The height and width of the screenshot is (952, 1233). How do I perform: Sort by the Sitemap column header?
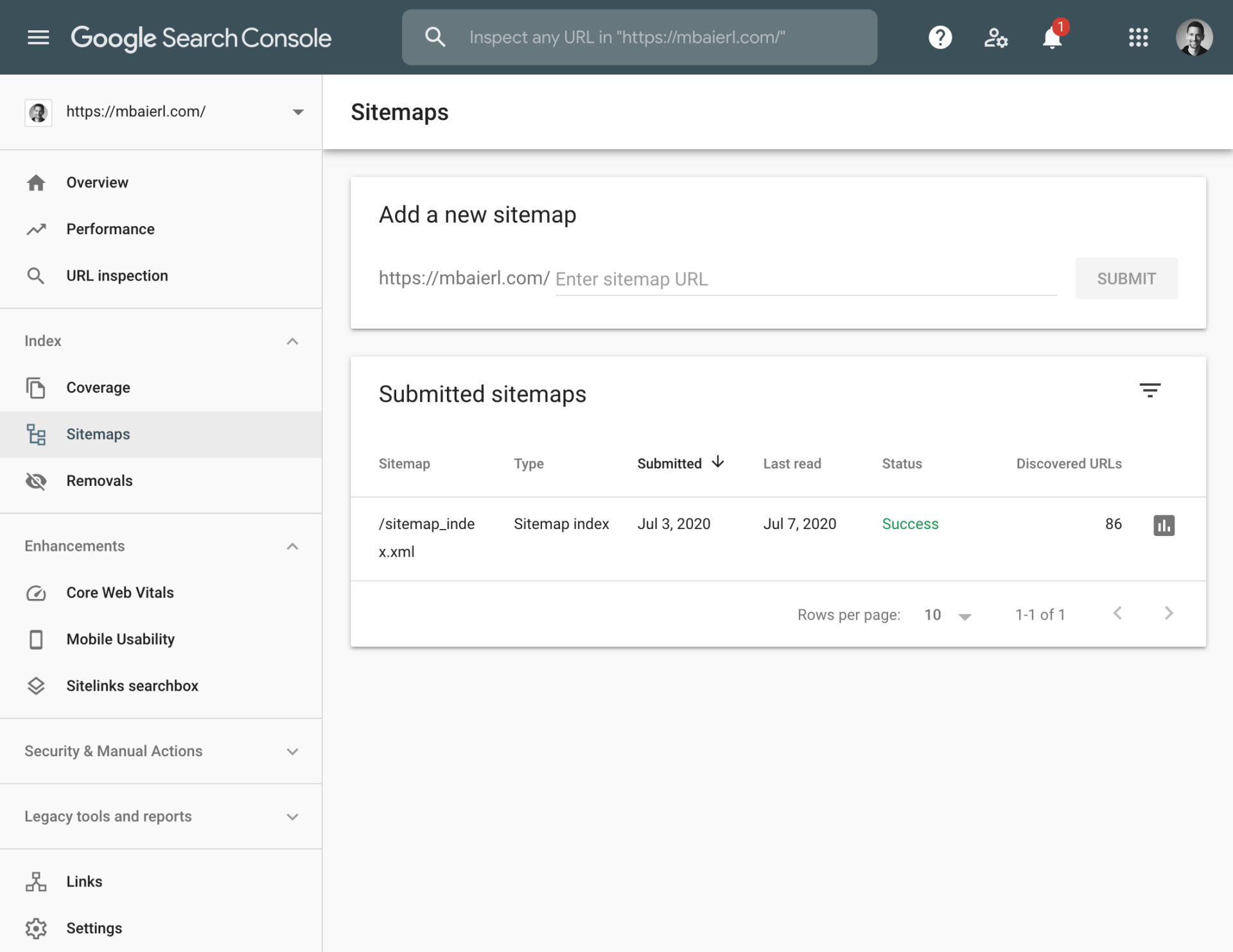pos(404,463)
